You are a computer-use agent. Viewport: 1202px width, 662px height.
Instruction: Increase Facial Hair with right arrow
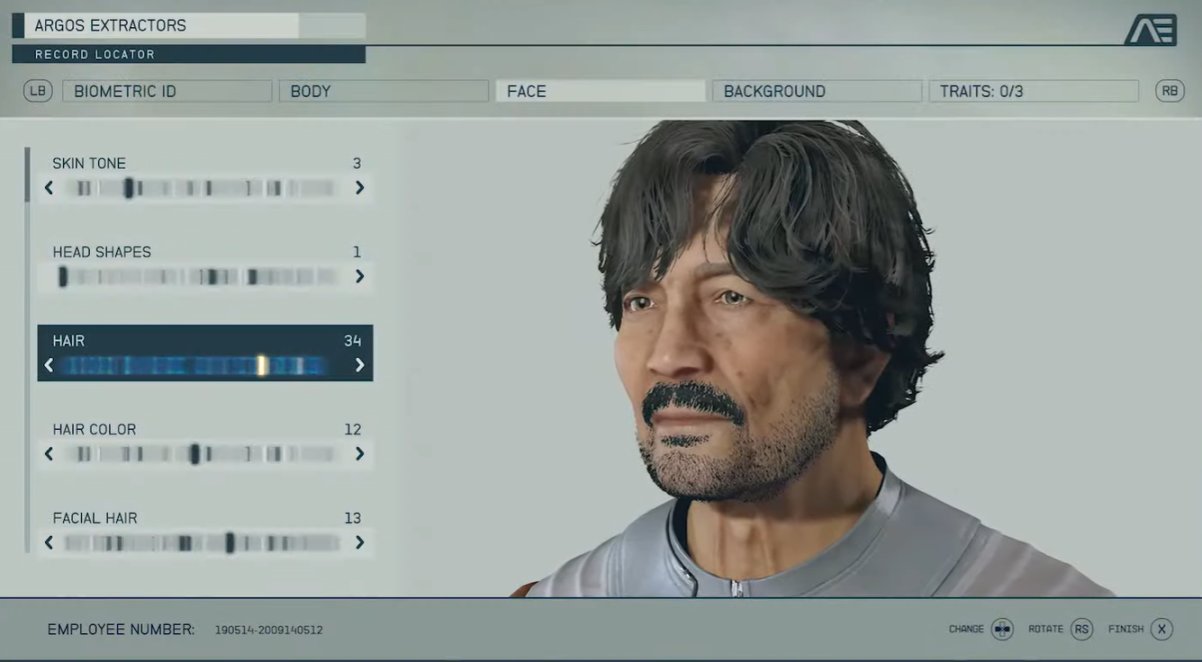point(359,543)
